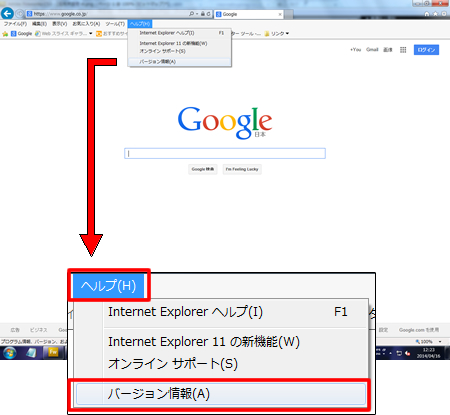450x415 pixels.
Task: Open the ファイル(F) menu
Action: pyautogui.click(x=15, y=24)
